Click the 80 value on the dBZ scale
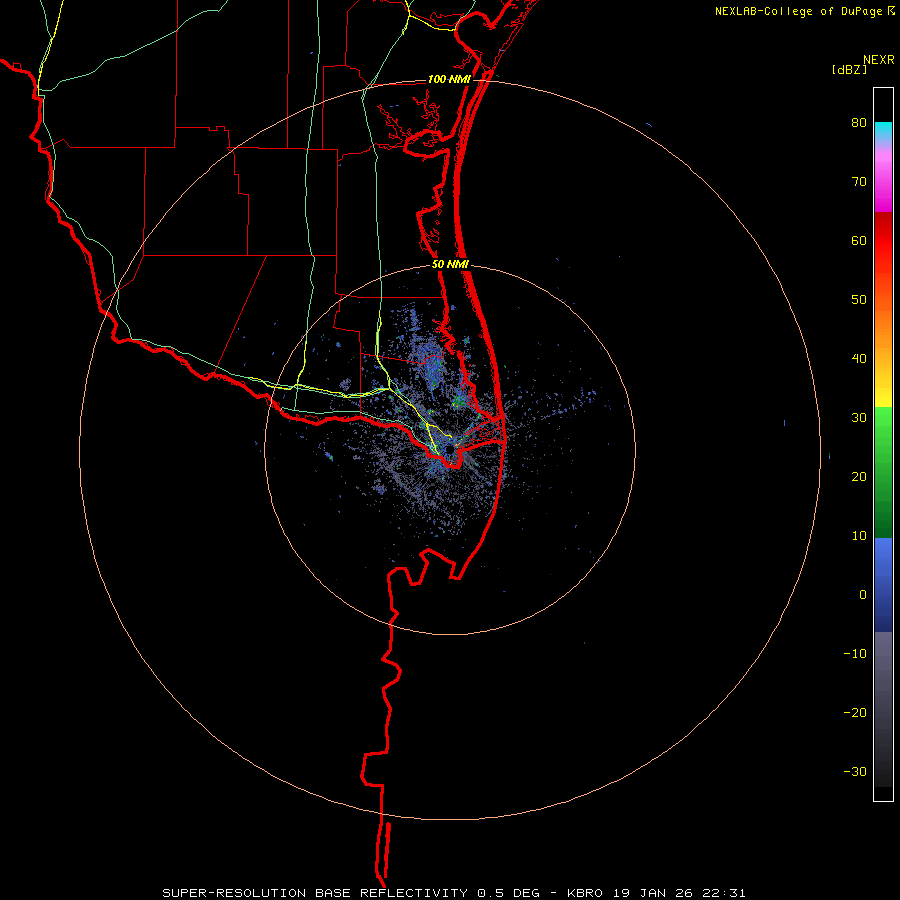Image resolution: width=900 pixels, height=900 pixels. (x=859, y=123)
